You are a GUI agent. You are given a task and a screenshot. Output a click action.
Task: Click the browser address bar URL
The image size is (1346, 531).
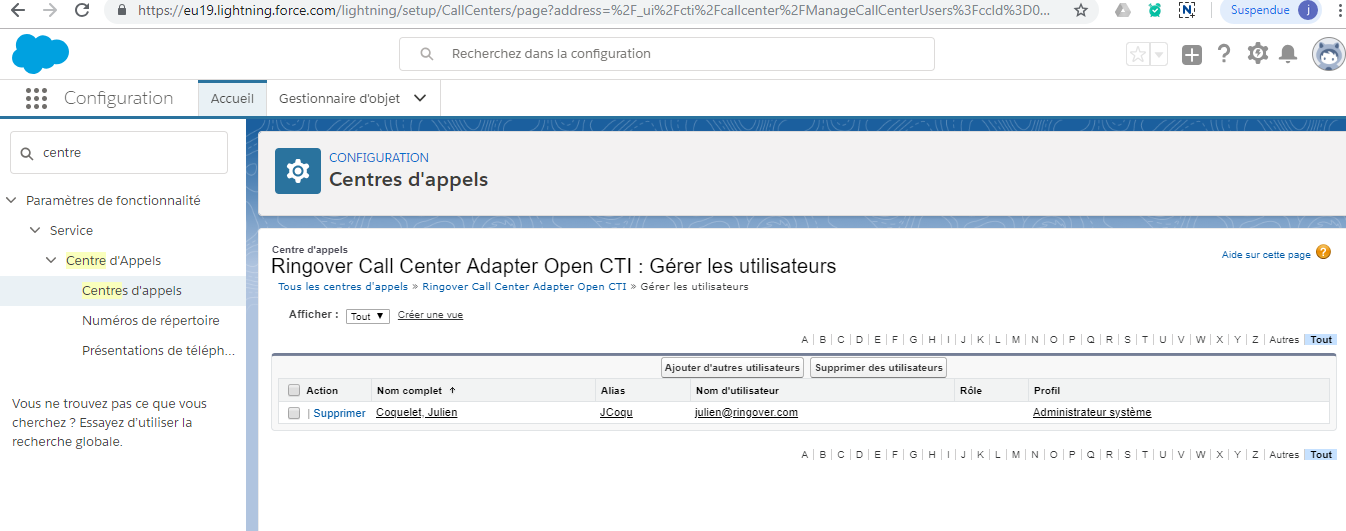pos(595,11)
